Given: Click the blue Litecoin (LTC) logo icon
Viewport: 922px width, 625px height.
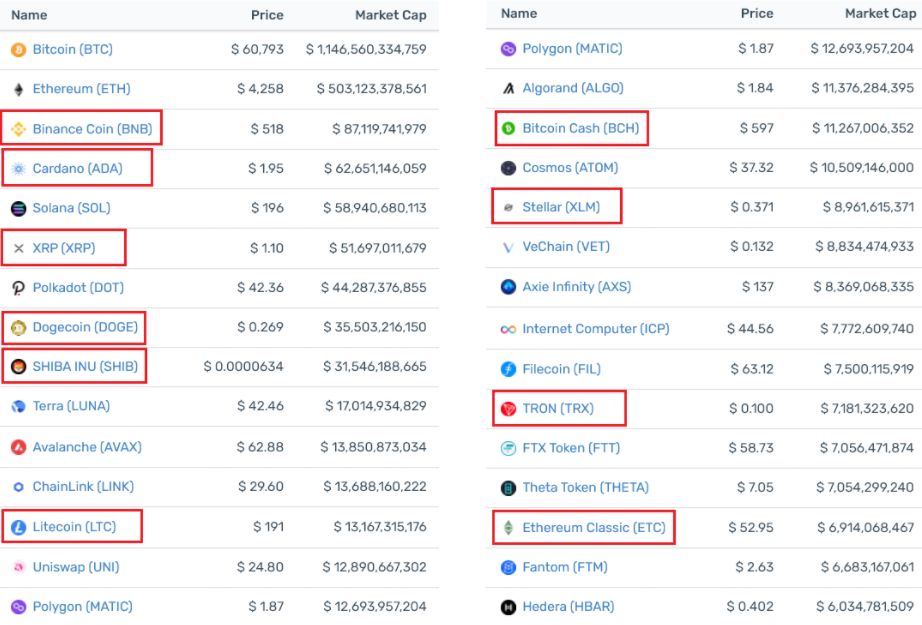Looking at the screenshot, I should click(18, 527).
